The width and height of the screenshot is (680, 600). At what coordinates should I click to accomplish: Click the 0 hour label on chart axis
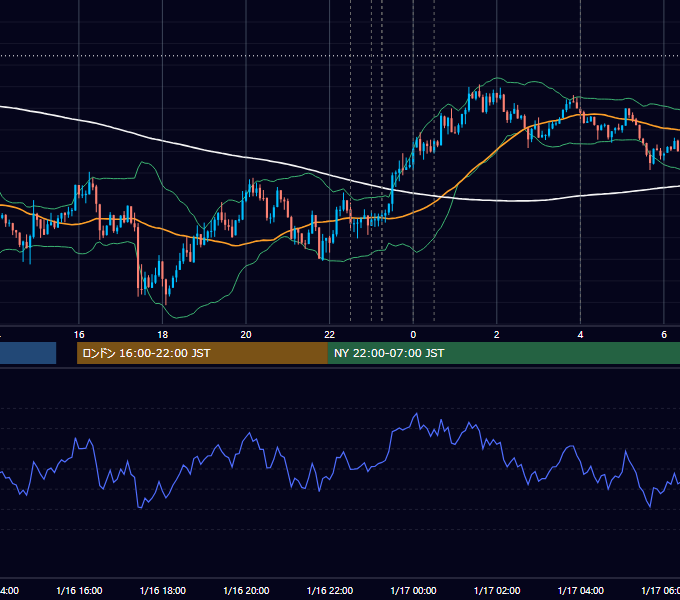click(x=413, y=335)
